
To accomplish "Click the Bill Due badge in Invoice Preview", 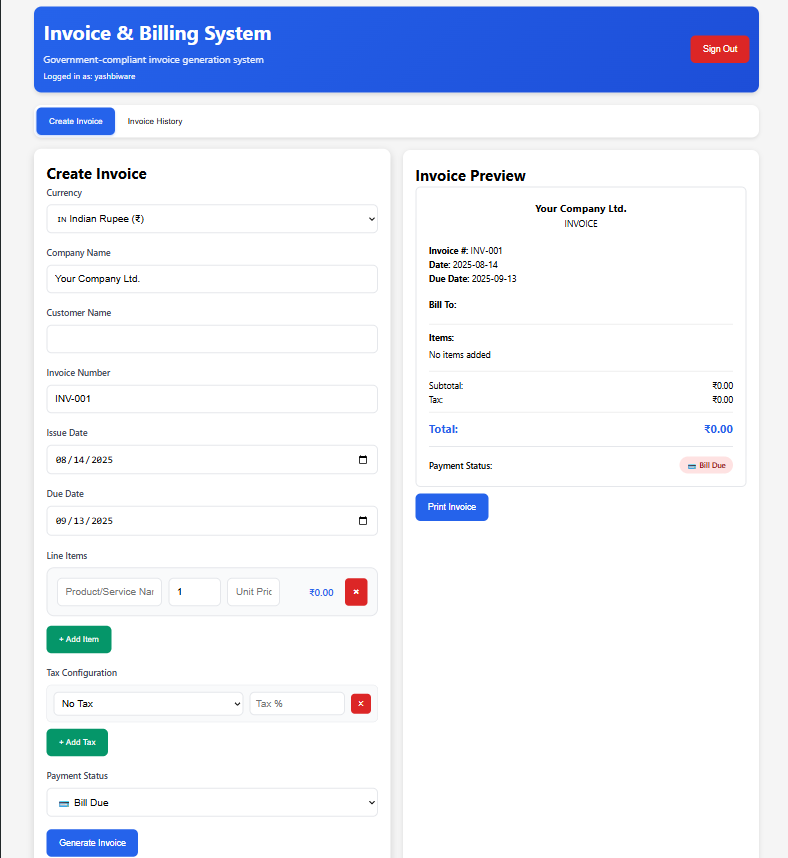I will coord(706,464).
